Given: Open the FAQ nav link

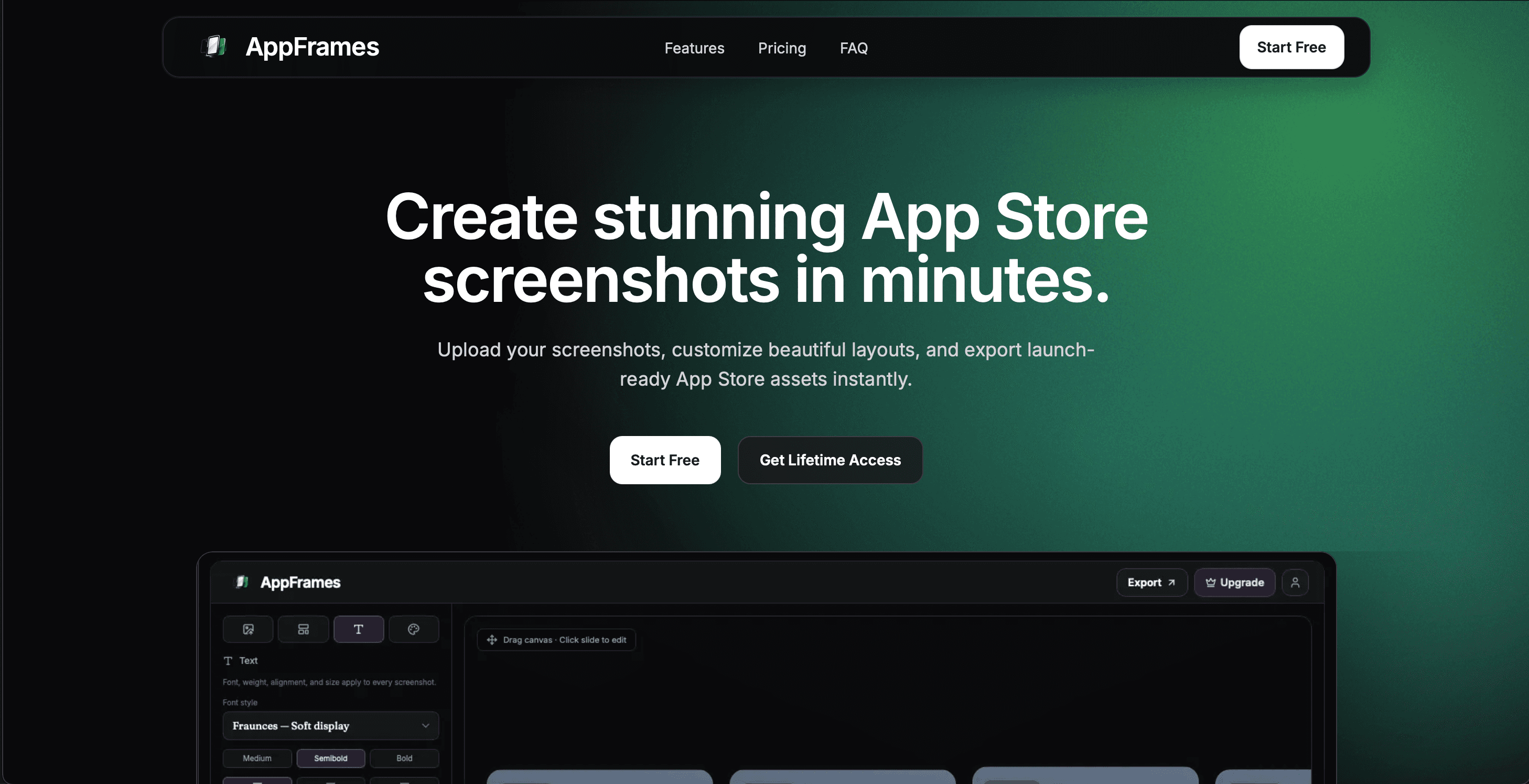Looking at the screenshot, I should 854,48.
